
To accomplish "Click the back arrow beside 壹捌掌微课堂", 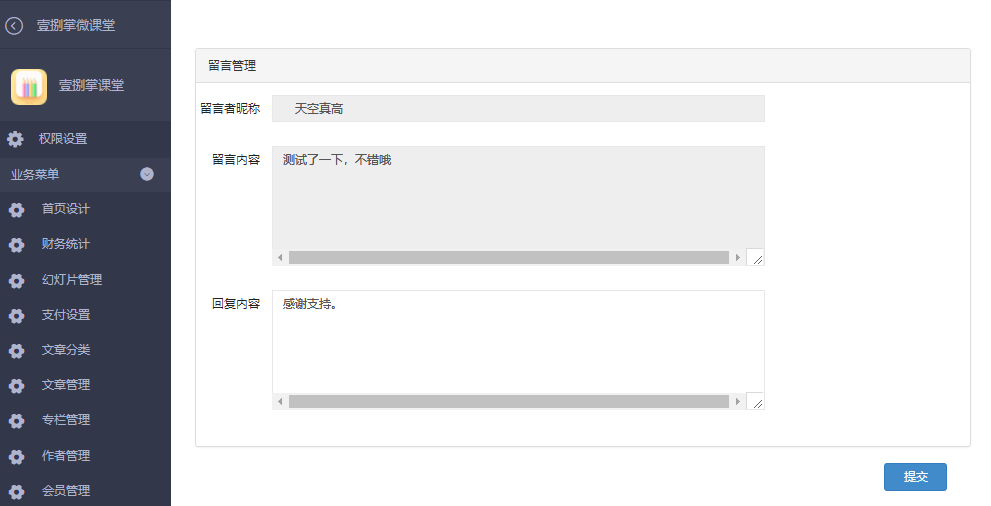I will 14,25.
